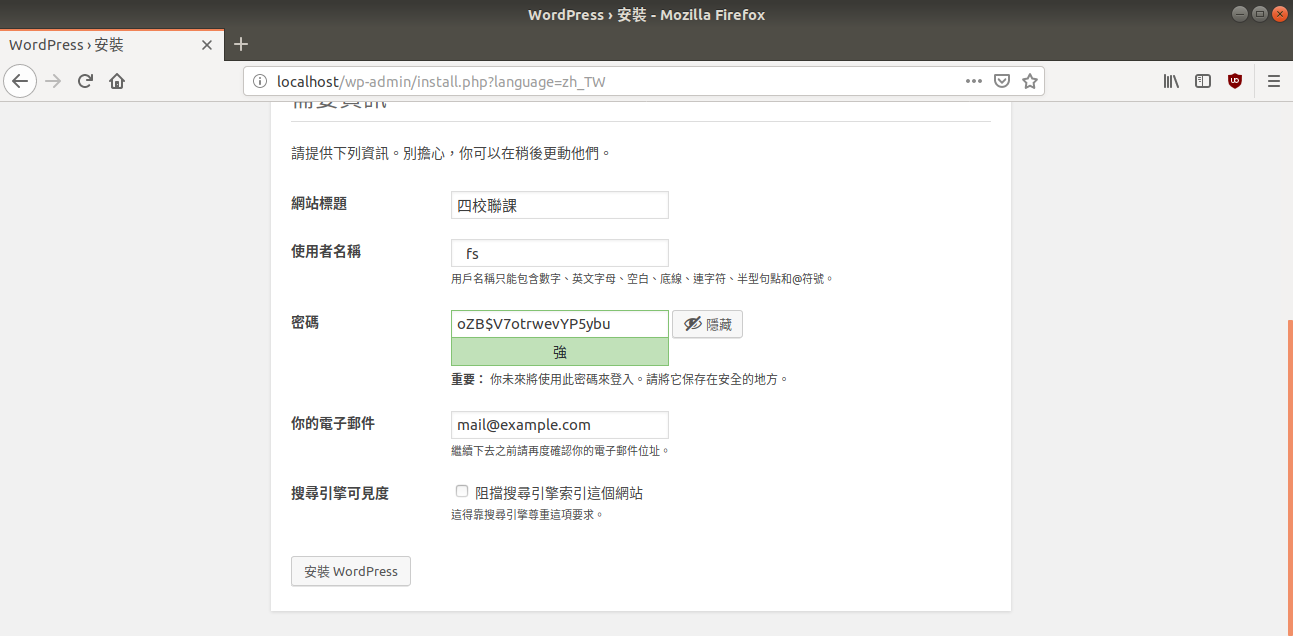Click the 請提供下列資訊 intro sentence

pos(450,154)
